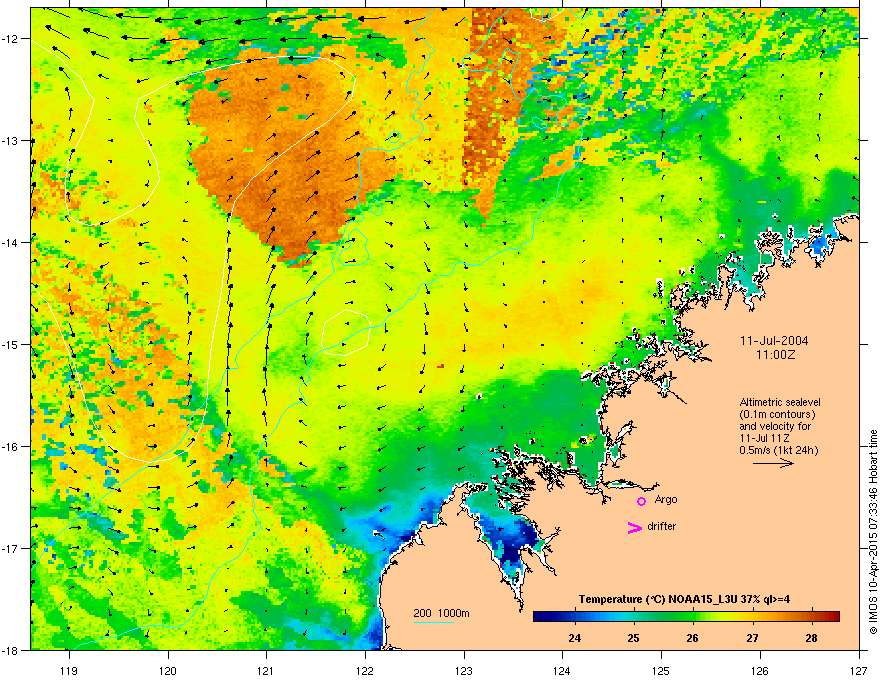
Task: Click the '25' temperature scale value
Action: click(634, 638)
